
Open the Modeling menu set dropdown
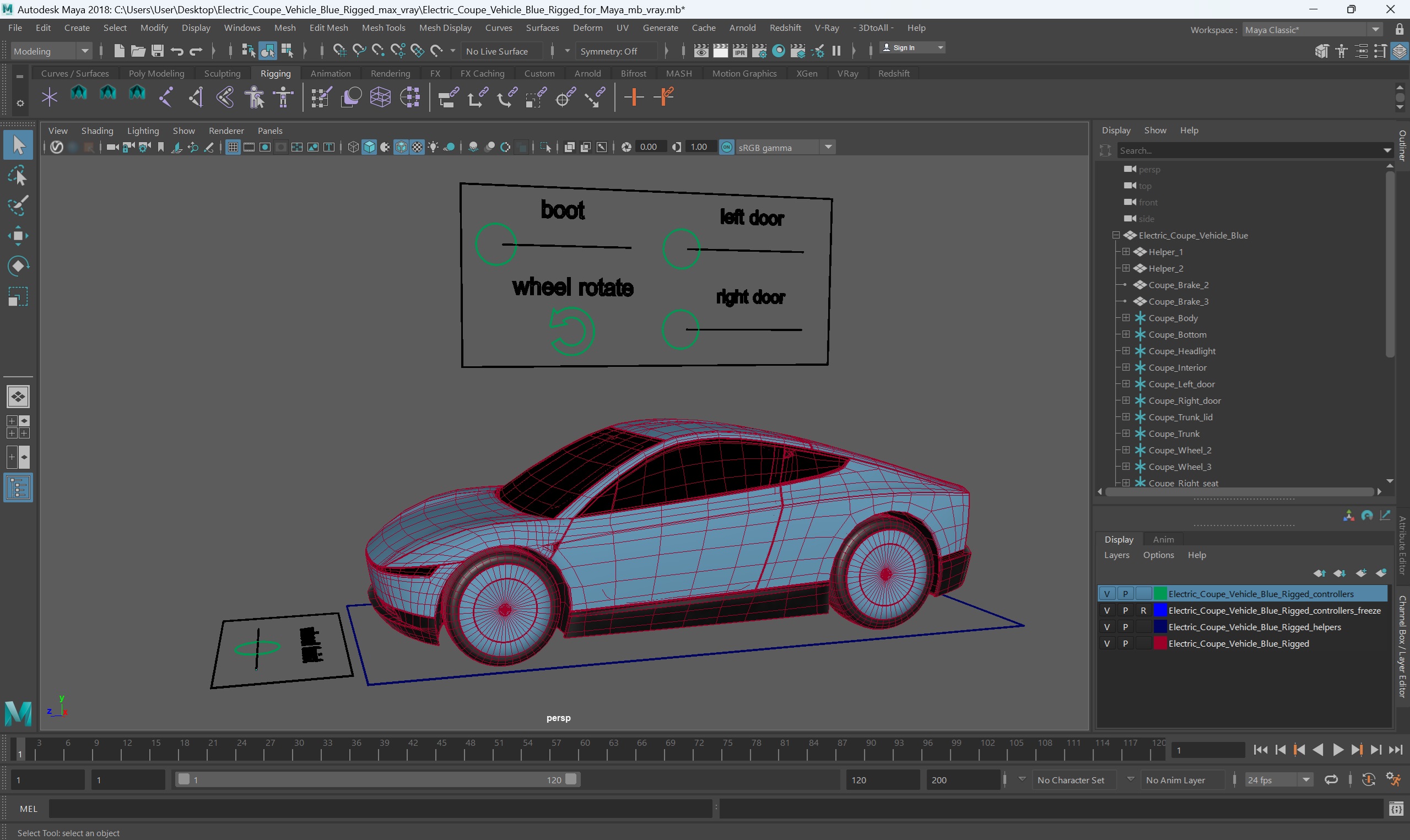51,51
